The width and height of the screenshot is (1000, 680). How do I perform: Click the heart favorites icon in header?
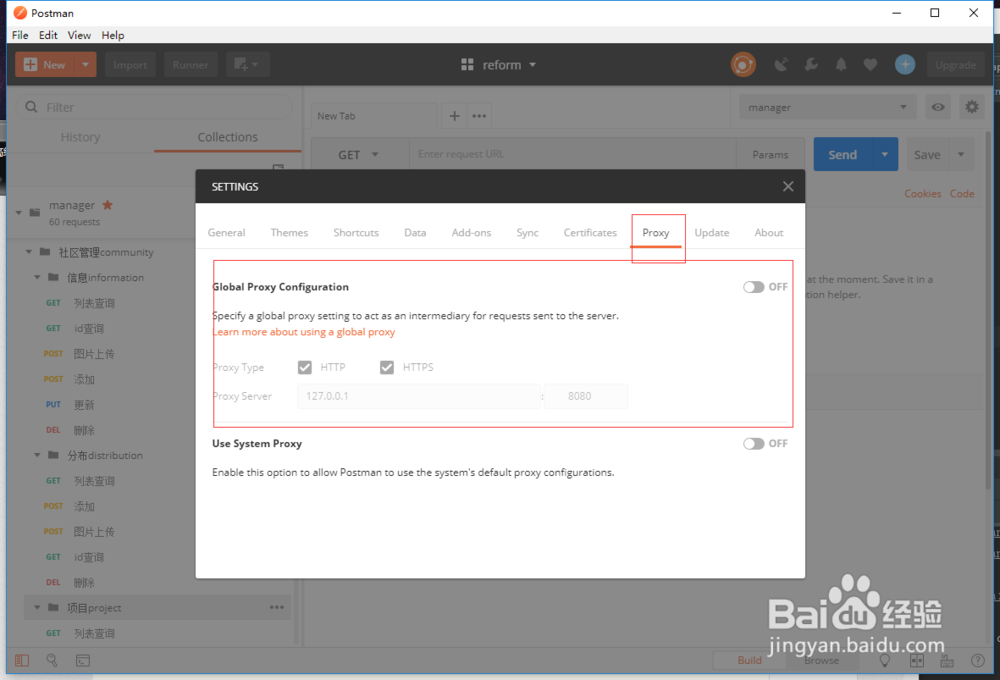pyautogui.click(x=871, y=64)
